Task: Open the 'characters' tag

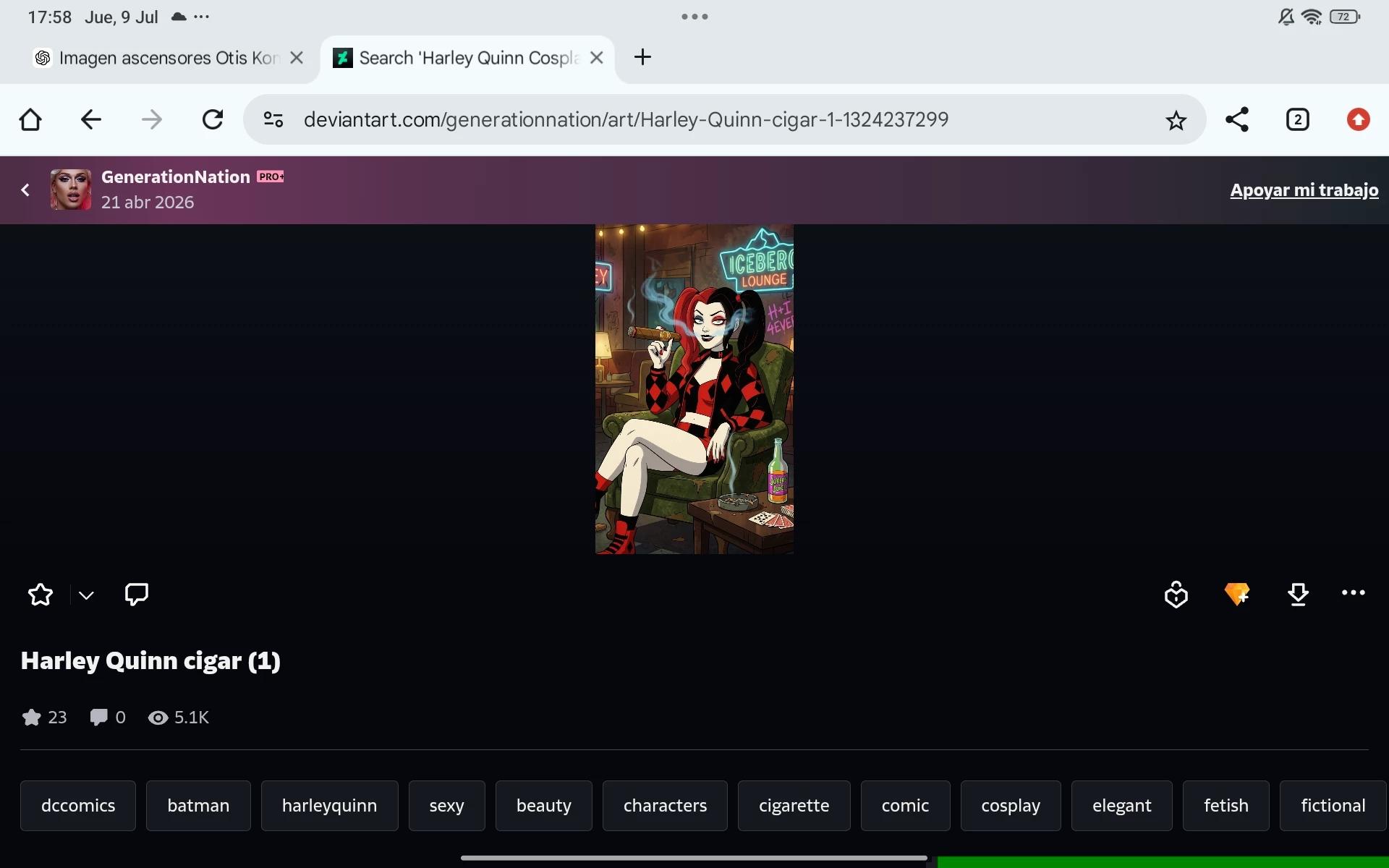Action: pos(665,806)
